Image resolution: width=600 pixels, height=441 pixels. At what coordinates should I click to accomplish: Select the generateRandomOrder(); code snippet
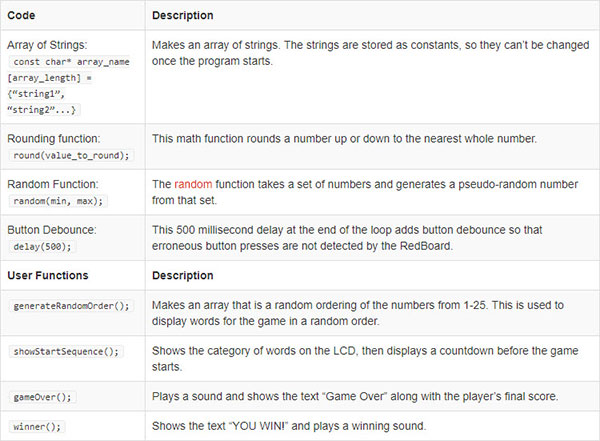pos(71,306)
